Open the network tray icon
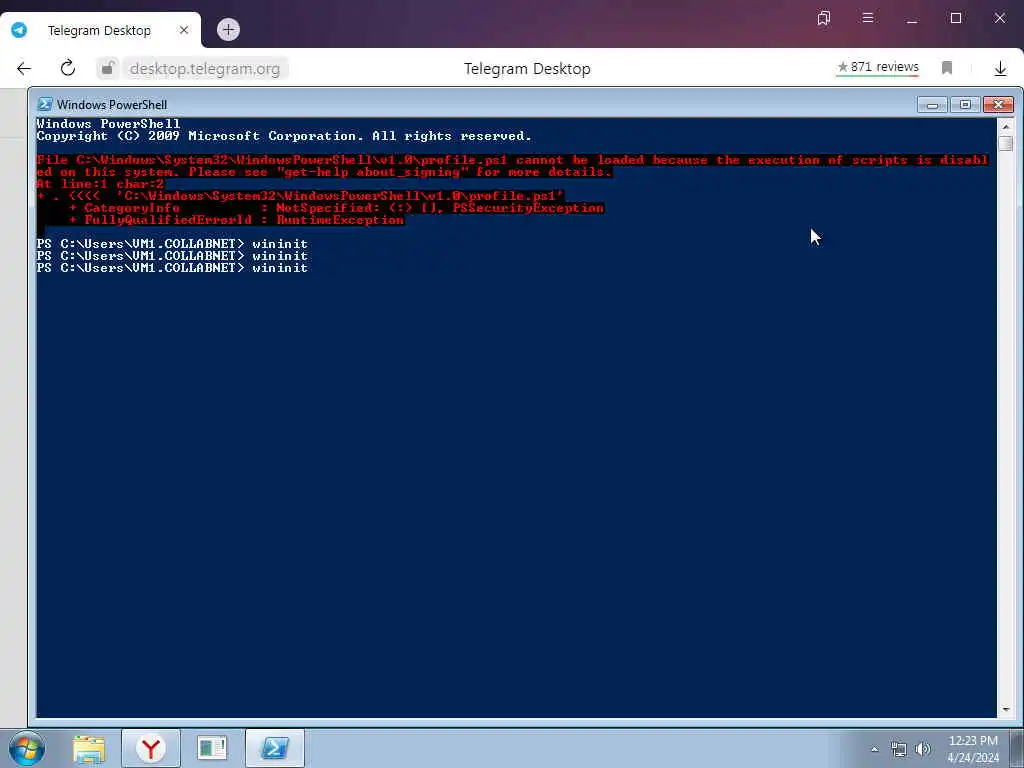The width and height of the screenshot is (1024, 768). click(899, 749)
